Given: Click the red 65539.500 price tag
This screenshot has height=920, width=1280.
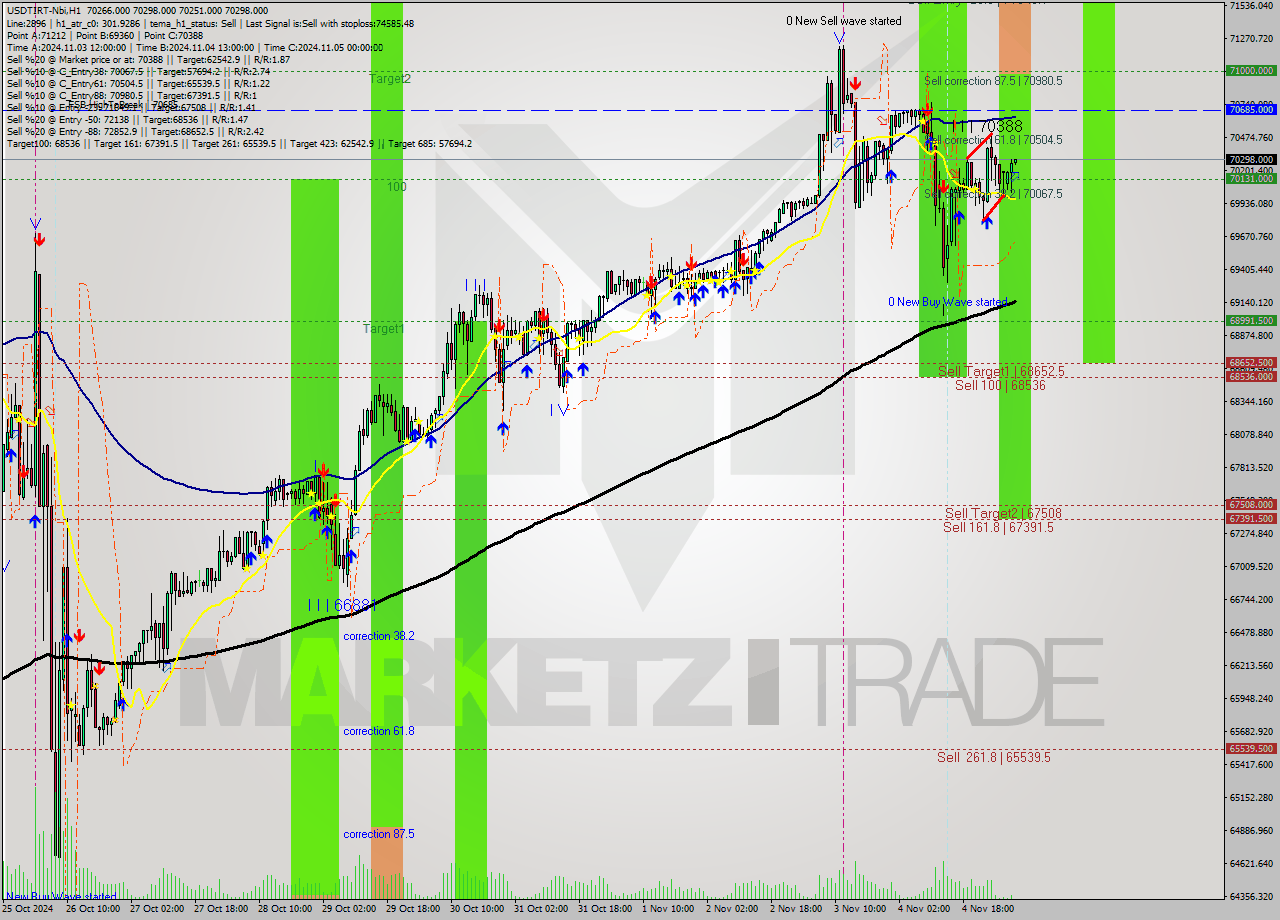Looking at the screenshot, I should (x=1251, y=748).
